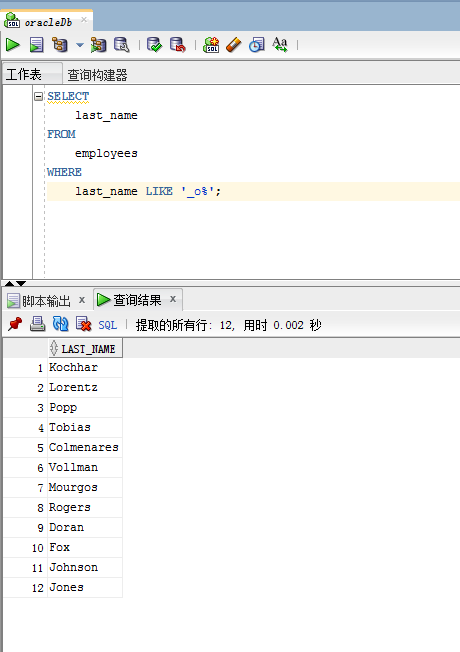460x652 pixels.
Task: Click the SQL link in results toolbar
Action: pos(107,325)
